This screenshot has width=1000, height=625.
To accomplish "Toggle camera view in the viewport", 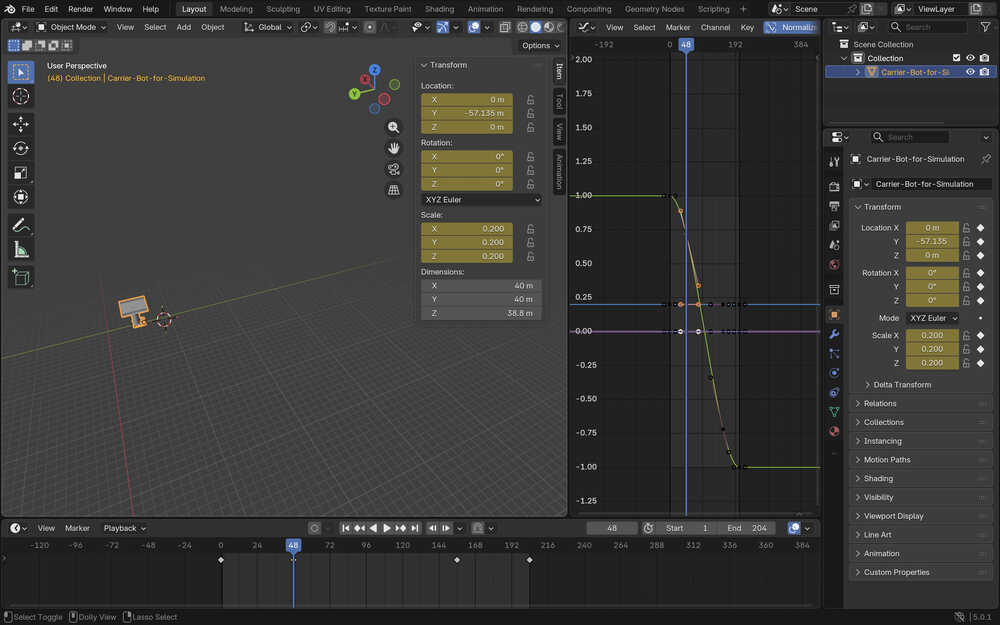I will click(x=394, y=169).
